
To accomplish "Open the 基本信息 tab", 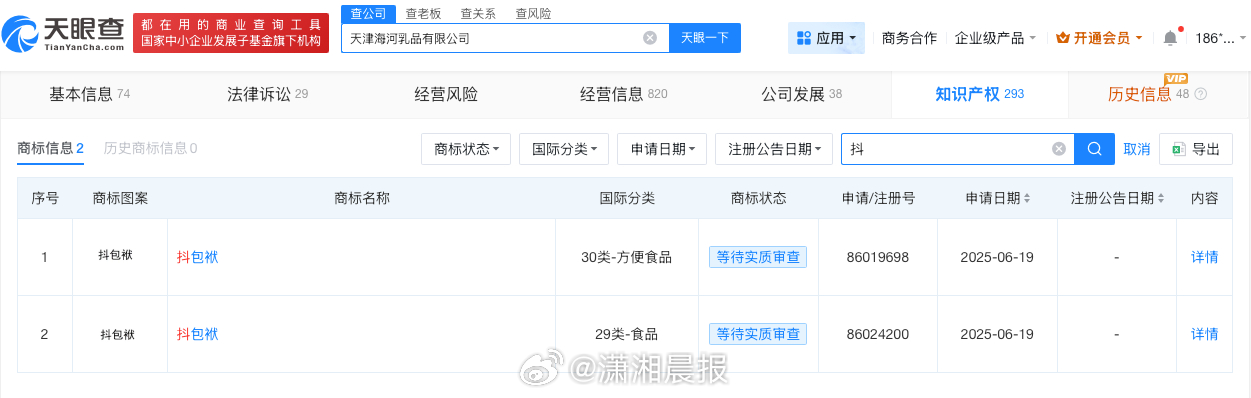I will pos(89,94).
